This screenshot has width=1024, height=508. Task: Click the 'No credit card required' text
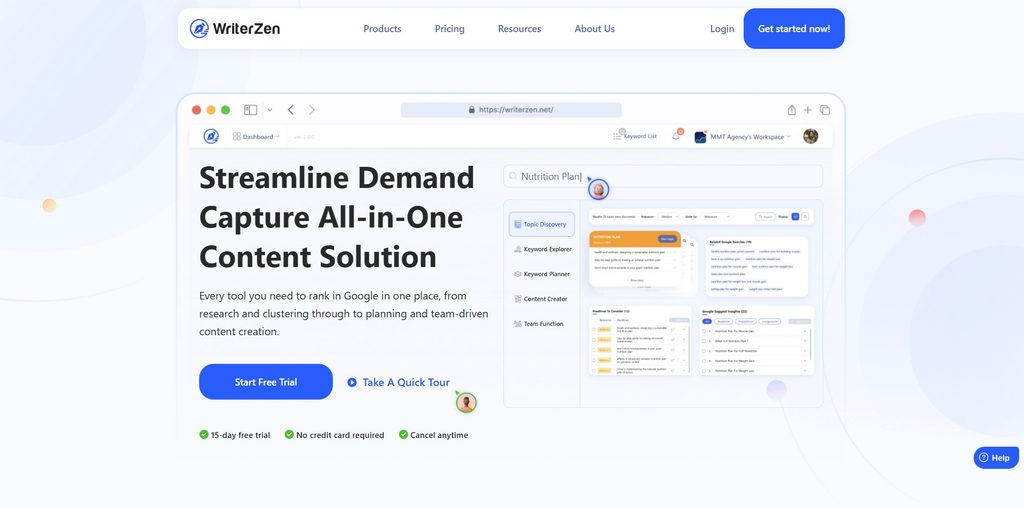(340, 435)
